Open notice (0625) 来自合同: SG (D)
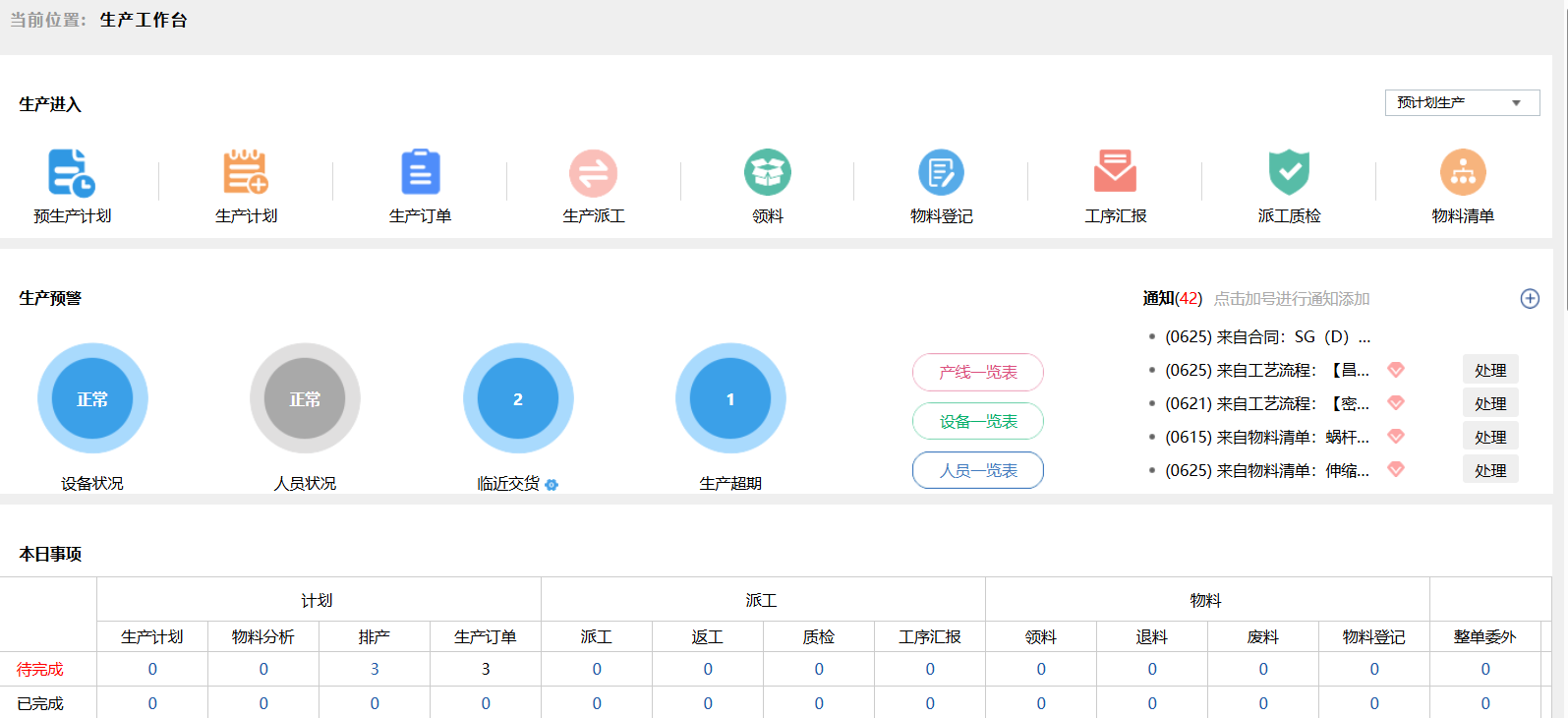 (1267, 336)
